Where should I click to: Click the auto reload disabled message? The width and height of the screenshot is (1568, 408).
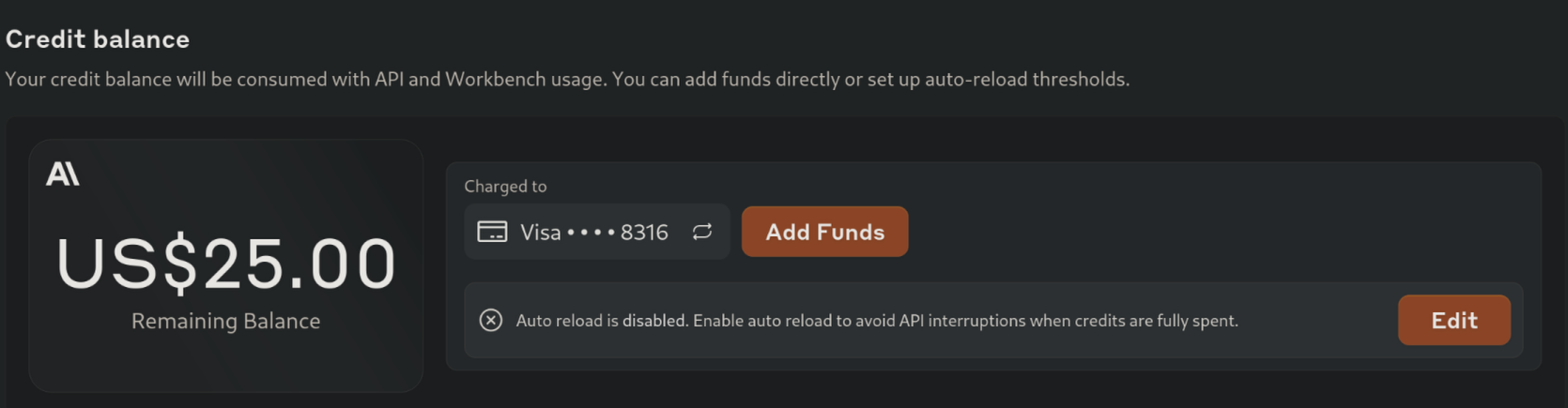(877, 321)
